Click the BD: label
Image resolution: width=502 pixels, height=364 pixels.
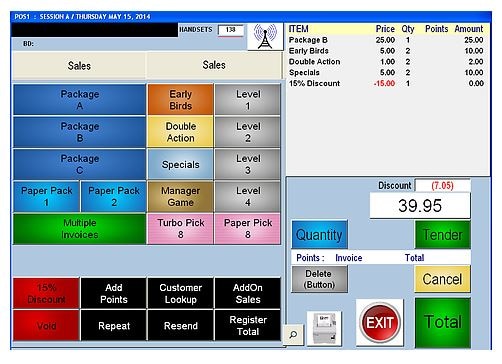click(28, 44)
